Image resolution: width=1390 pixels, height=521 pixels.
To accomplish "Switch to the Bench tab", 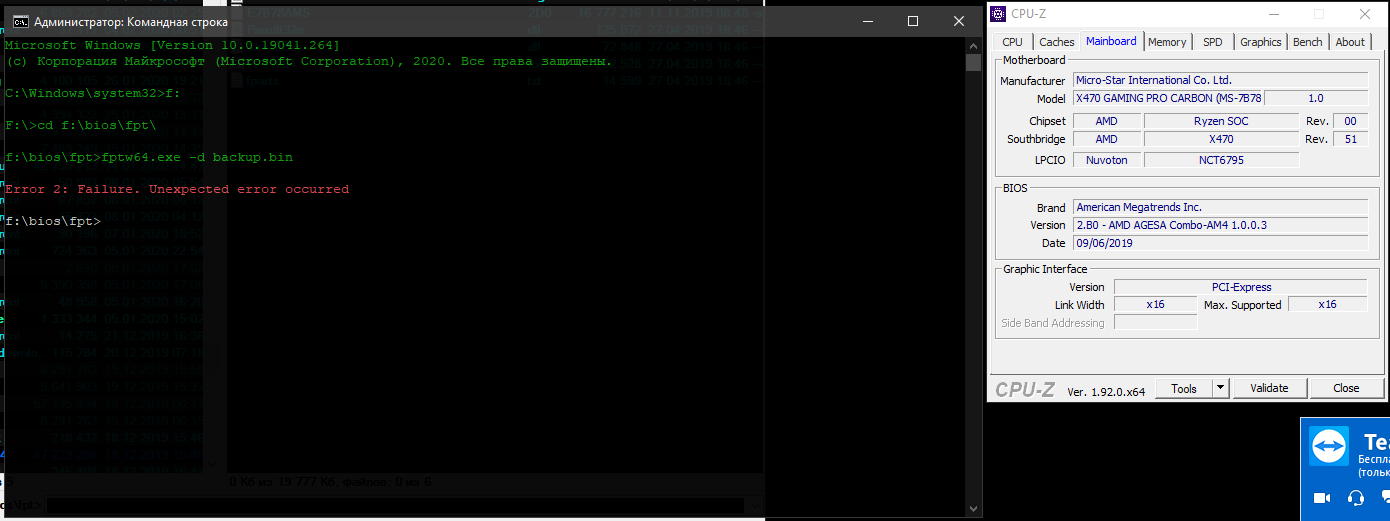I will tap(1307, 42).
